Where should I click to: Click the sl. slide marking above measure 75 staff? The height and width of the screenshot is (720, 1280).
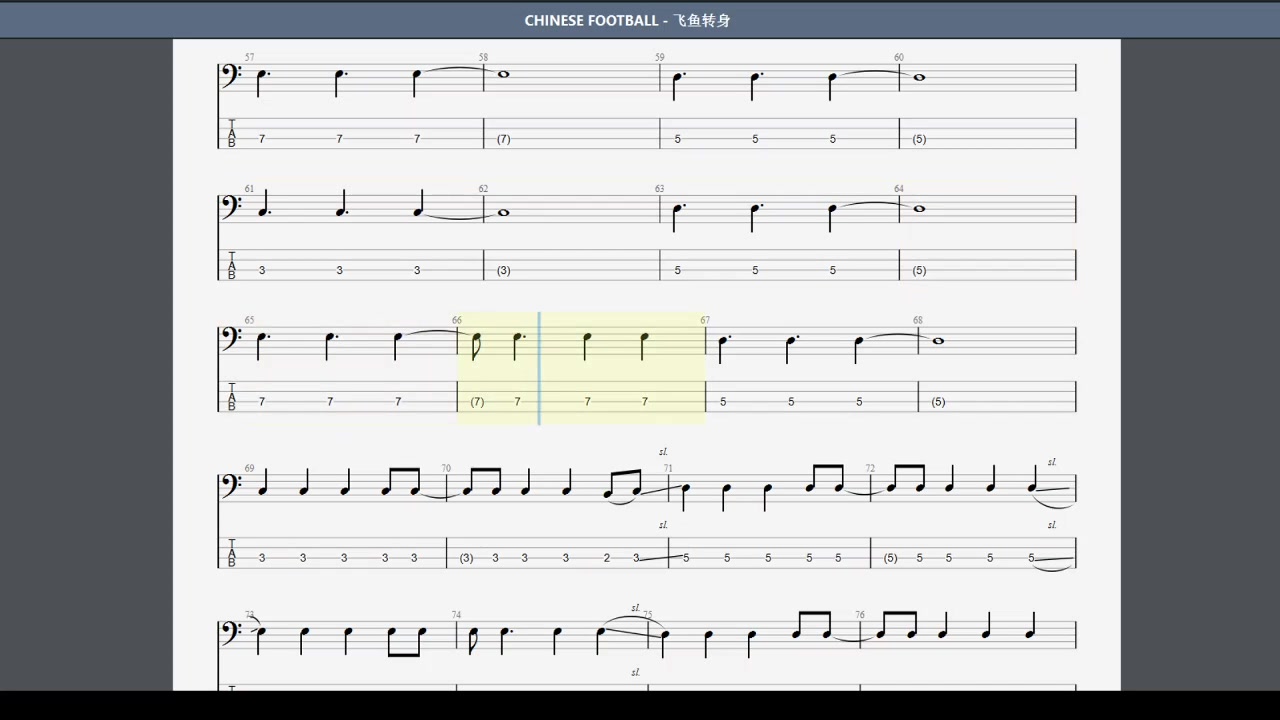point(636,608)
